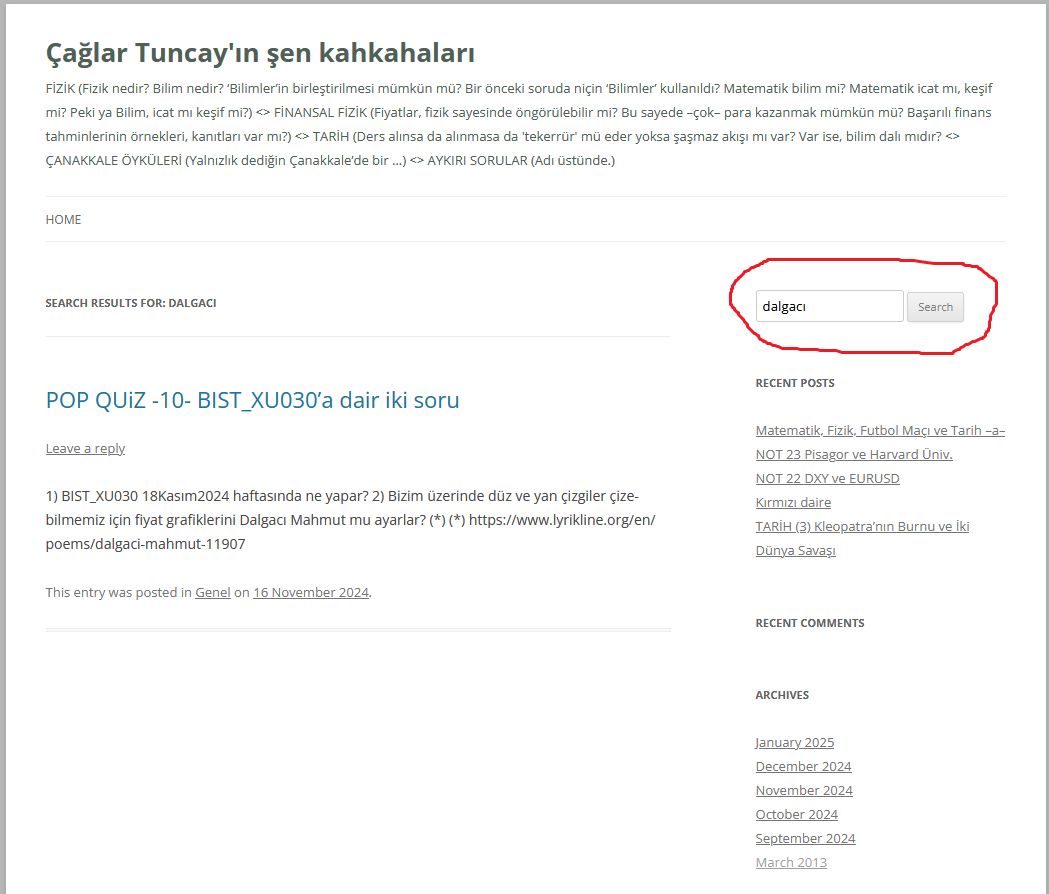View the September 2024 archive
This screenshot has height=894, width=1049.
point(805,838)
